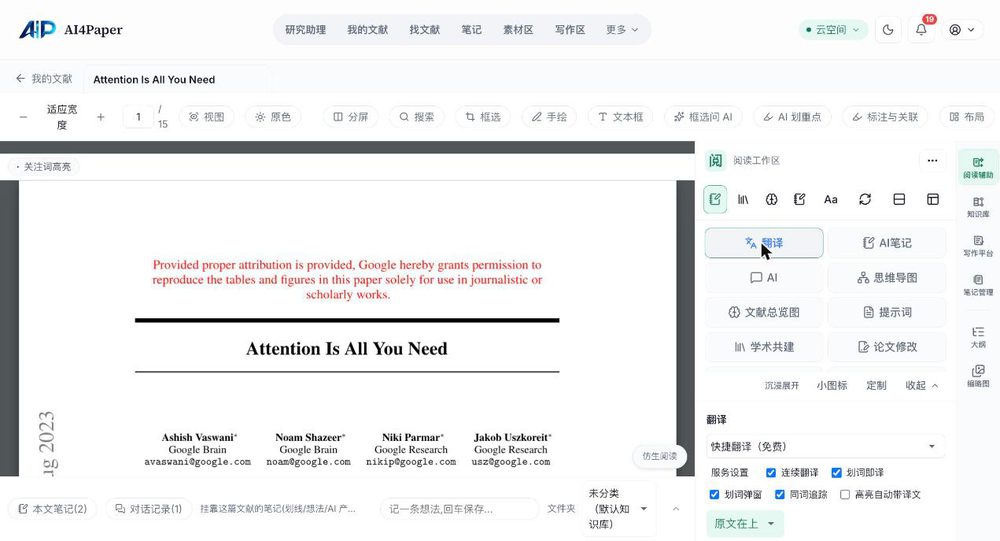Open the 翻译 translate function
This screenshot has height=541, width=1000.
coord(764,243)
